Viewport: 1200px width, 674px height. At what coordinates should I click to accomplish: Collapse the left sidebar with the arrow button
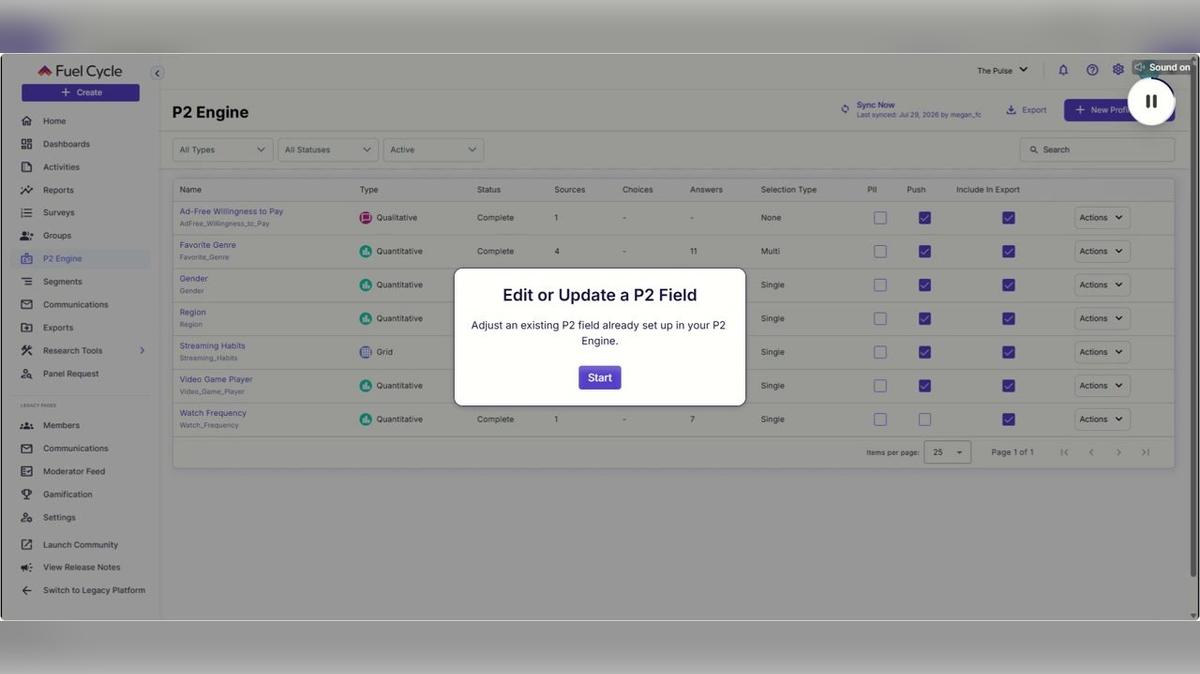(157, 72)
